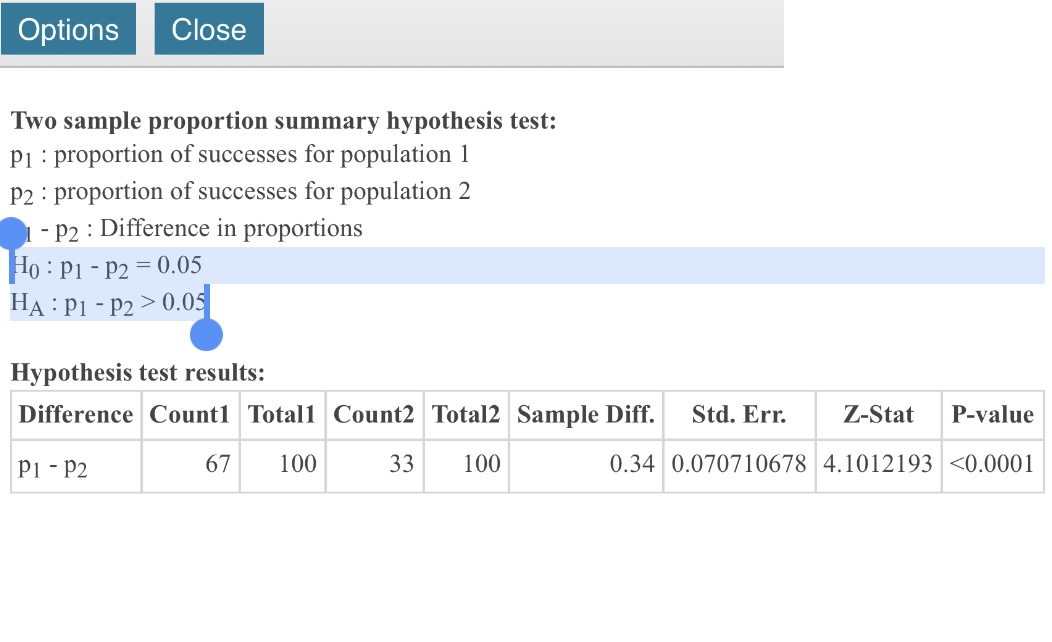Click the Z-Stat column header
This screenshot has height=642, width=1052.
coord(877,415)
